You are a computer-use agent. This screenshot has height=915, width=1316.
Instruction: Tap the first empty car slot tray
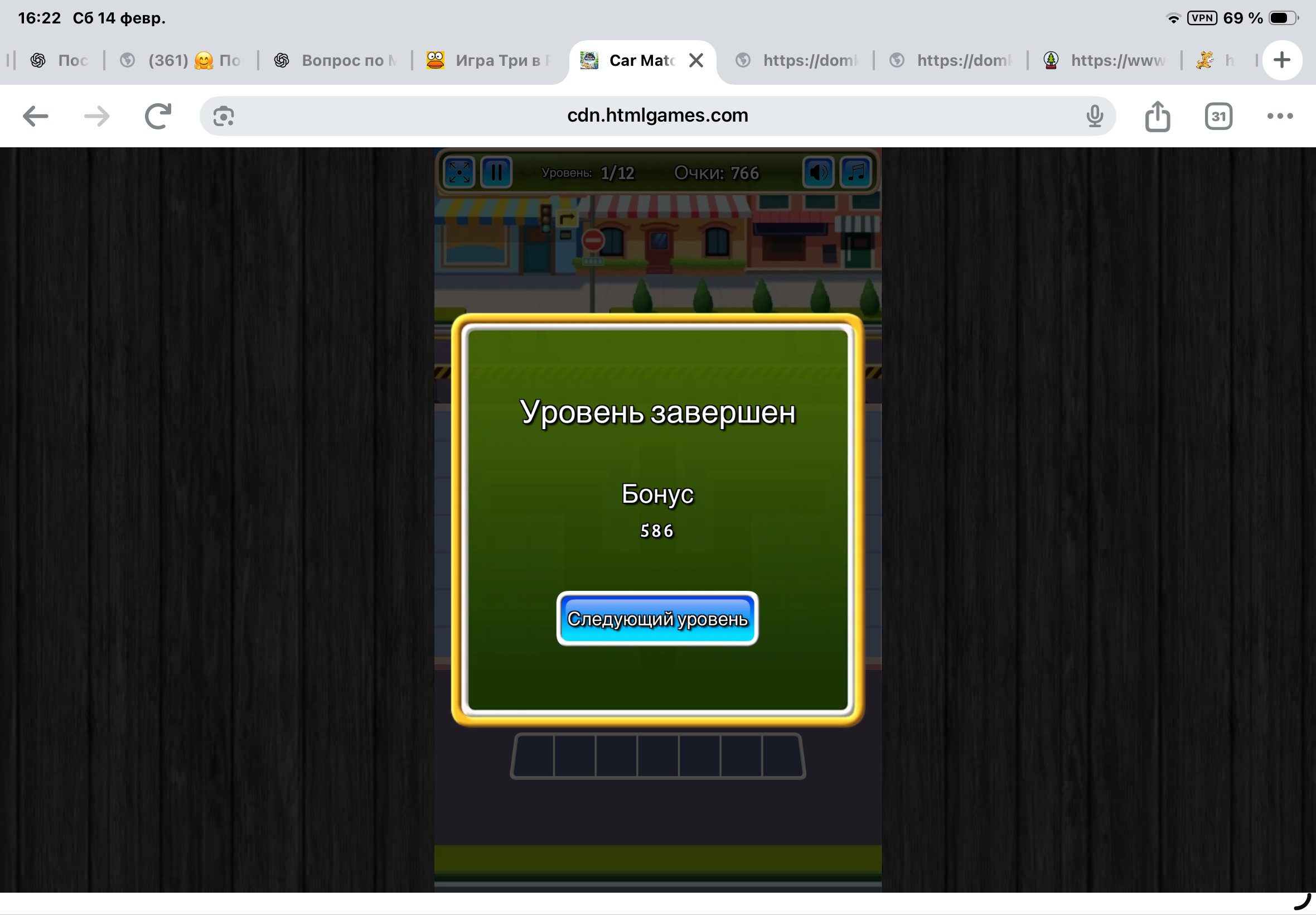click(534, 757)
